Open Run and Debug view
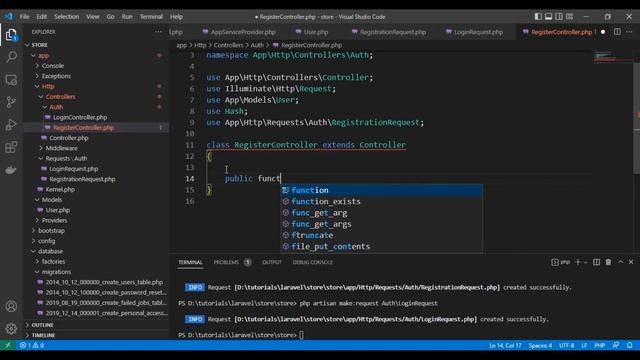 tap(11, 124)
